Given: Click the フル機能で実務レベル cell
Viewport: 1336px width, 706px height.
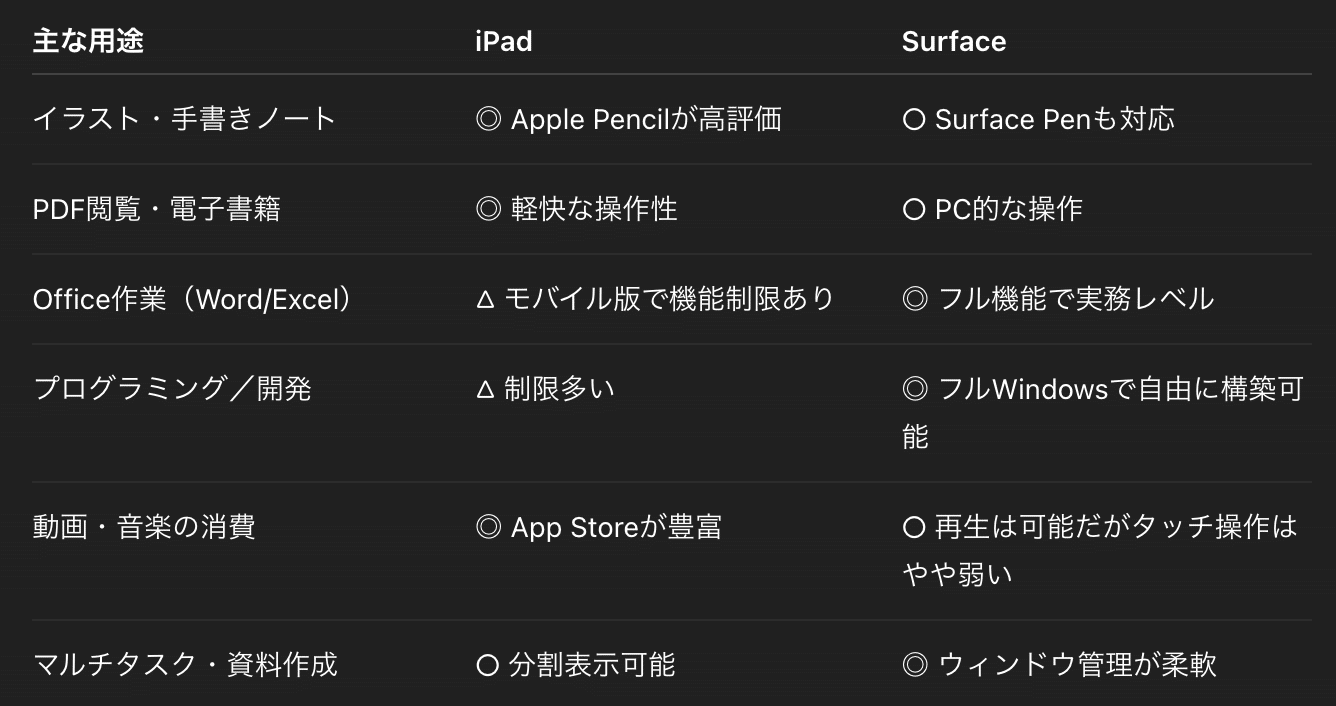Looking at the screenshot, I should click(x=1058, y=299).
